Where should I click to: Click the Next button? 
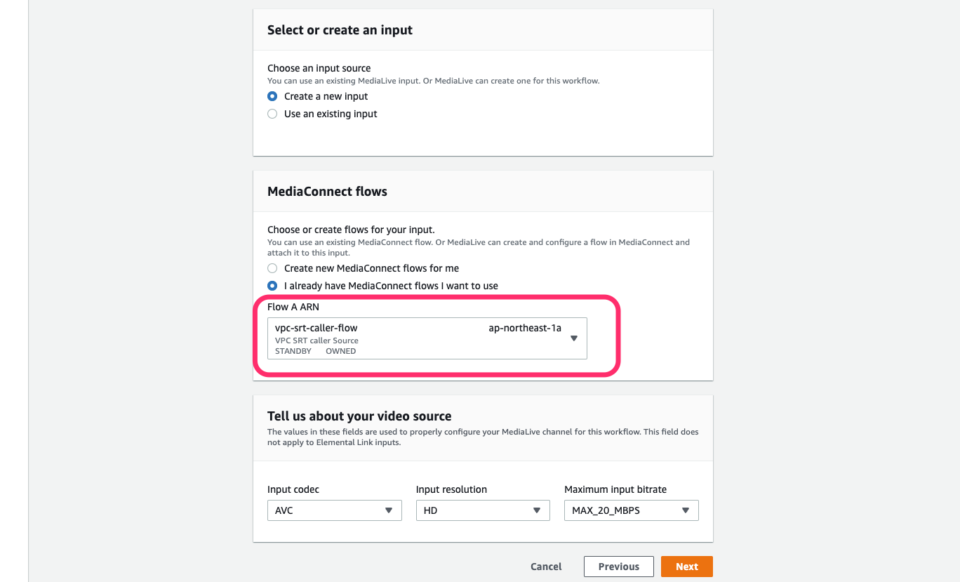pos(686,565)
